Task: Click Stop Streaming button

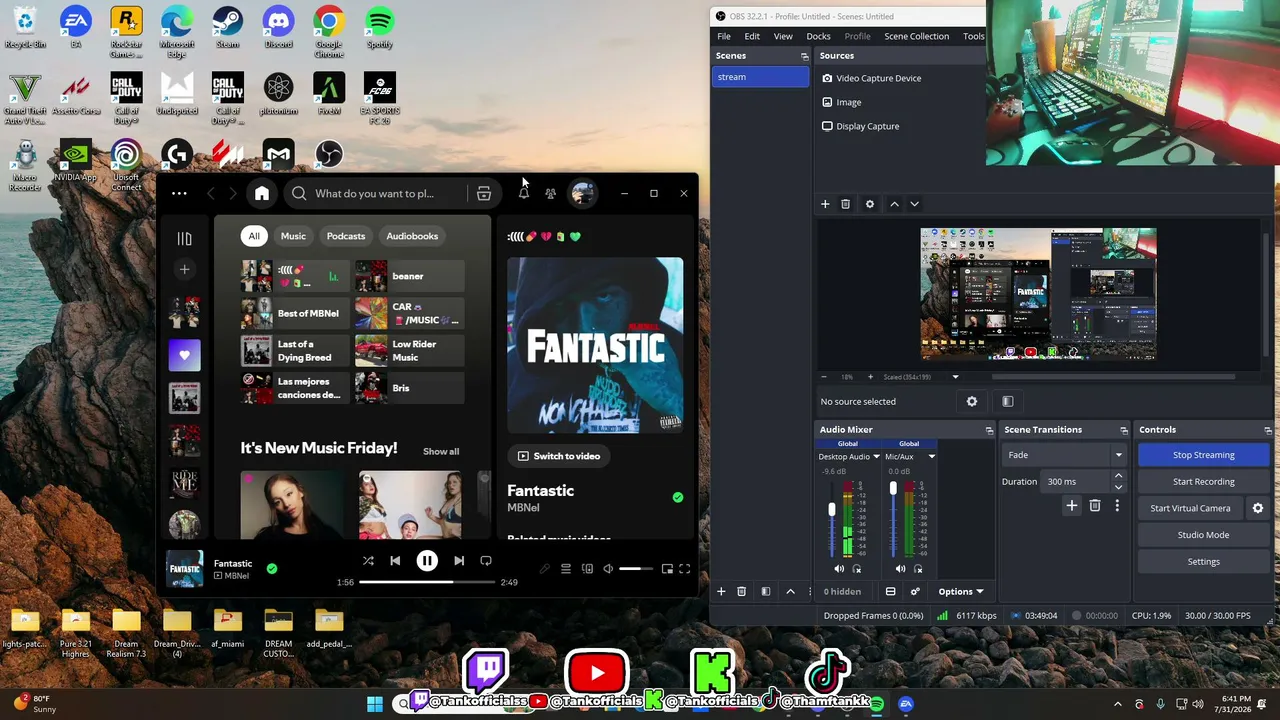Action: [1203, 455]
